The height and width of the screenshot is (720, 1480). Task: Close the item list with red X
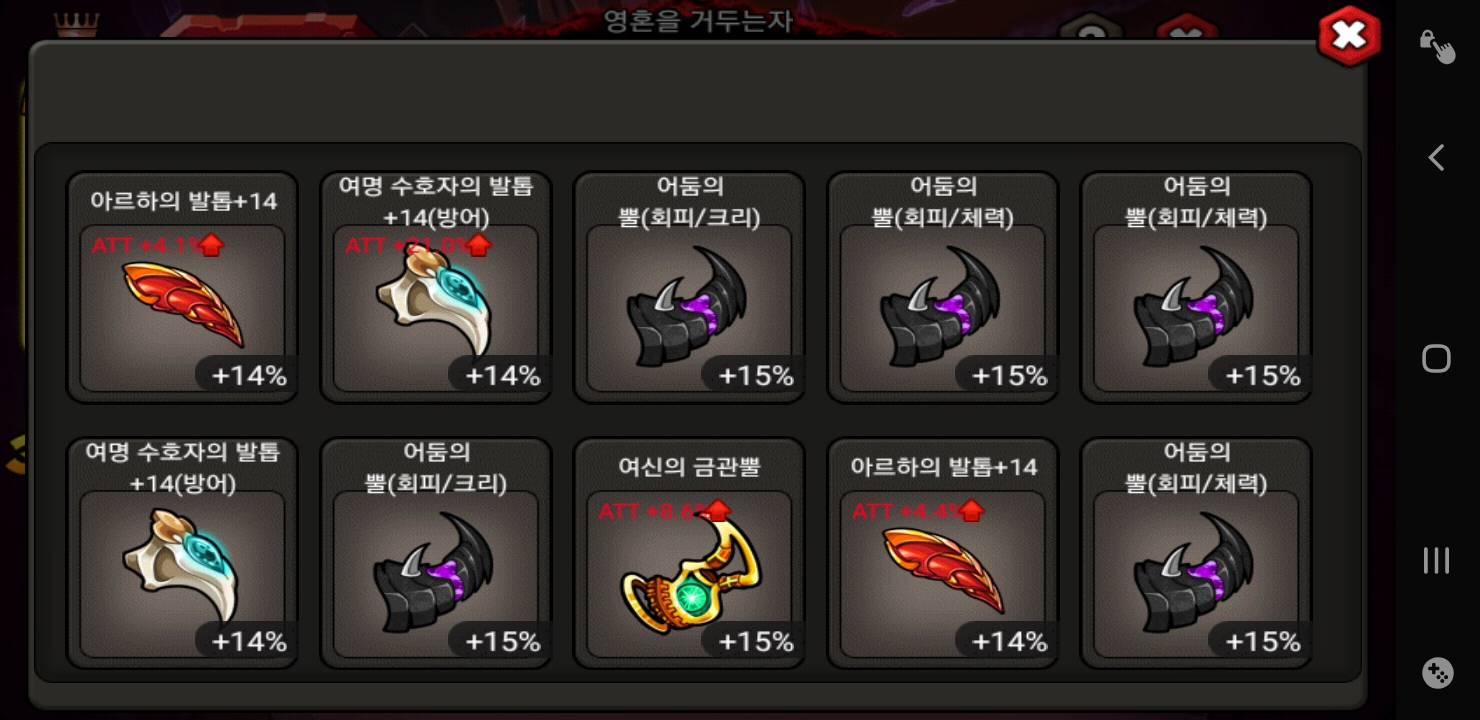1349,37
